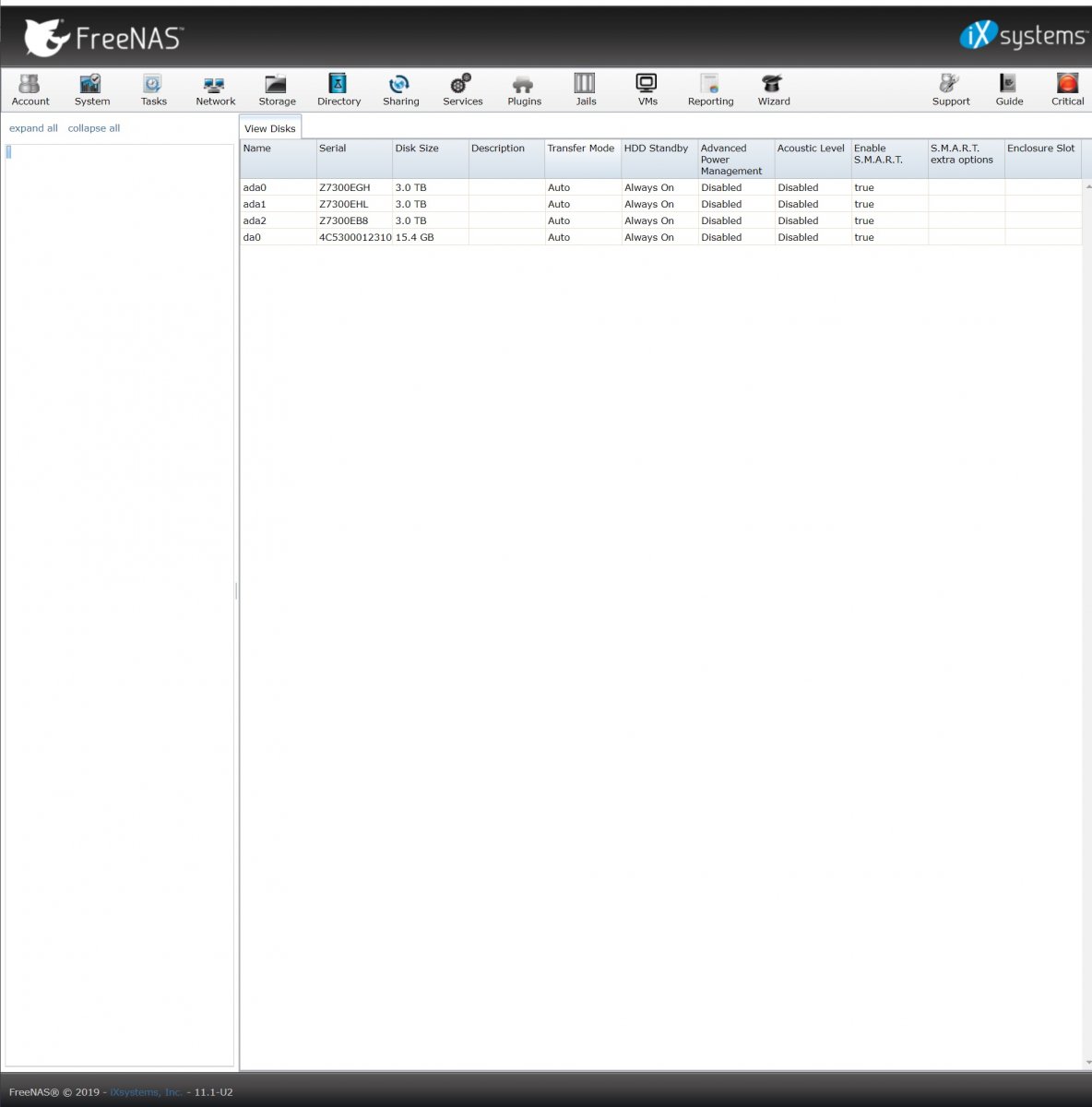Screen dimensions: 1092x1107
Task: Sort by the Acoustic Level column header
Action: (813, 159)
